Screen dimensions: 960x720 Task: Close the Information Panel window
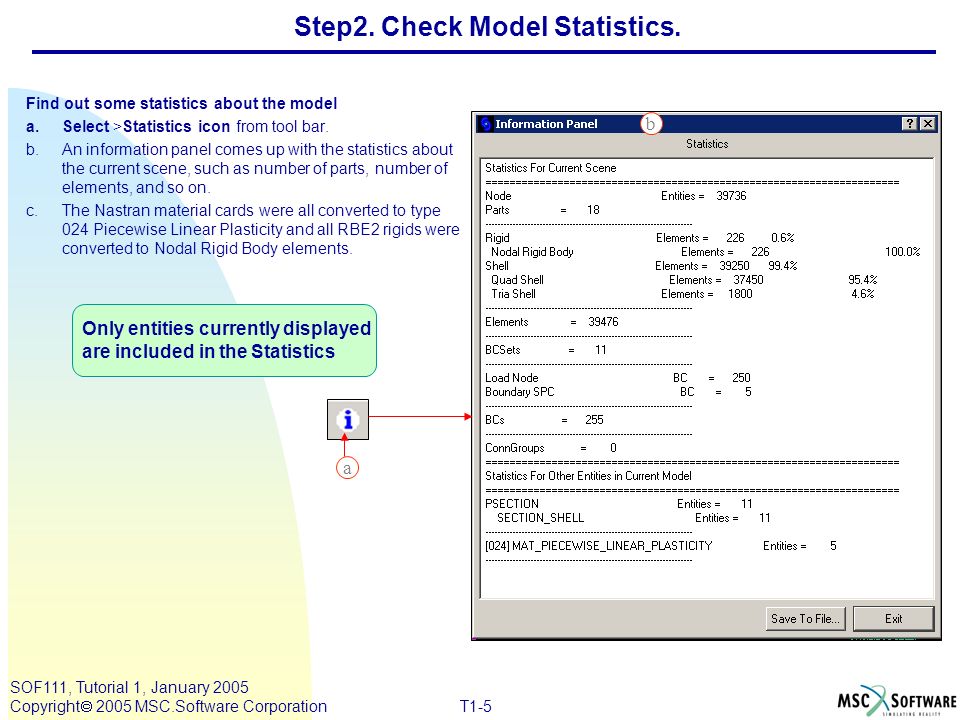tap(928, 124)
